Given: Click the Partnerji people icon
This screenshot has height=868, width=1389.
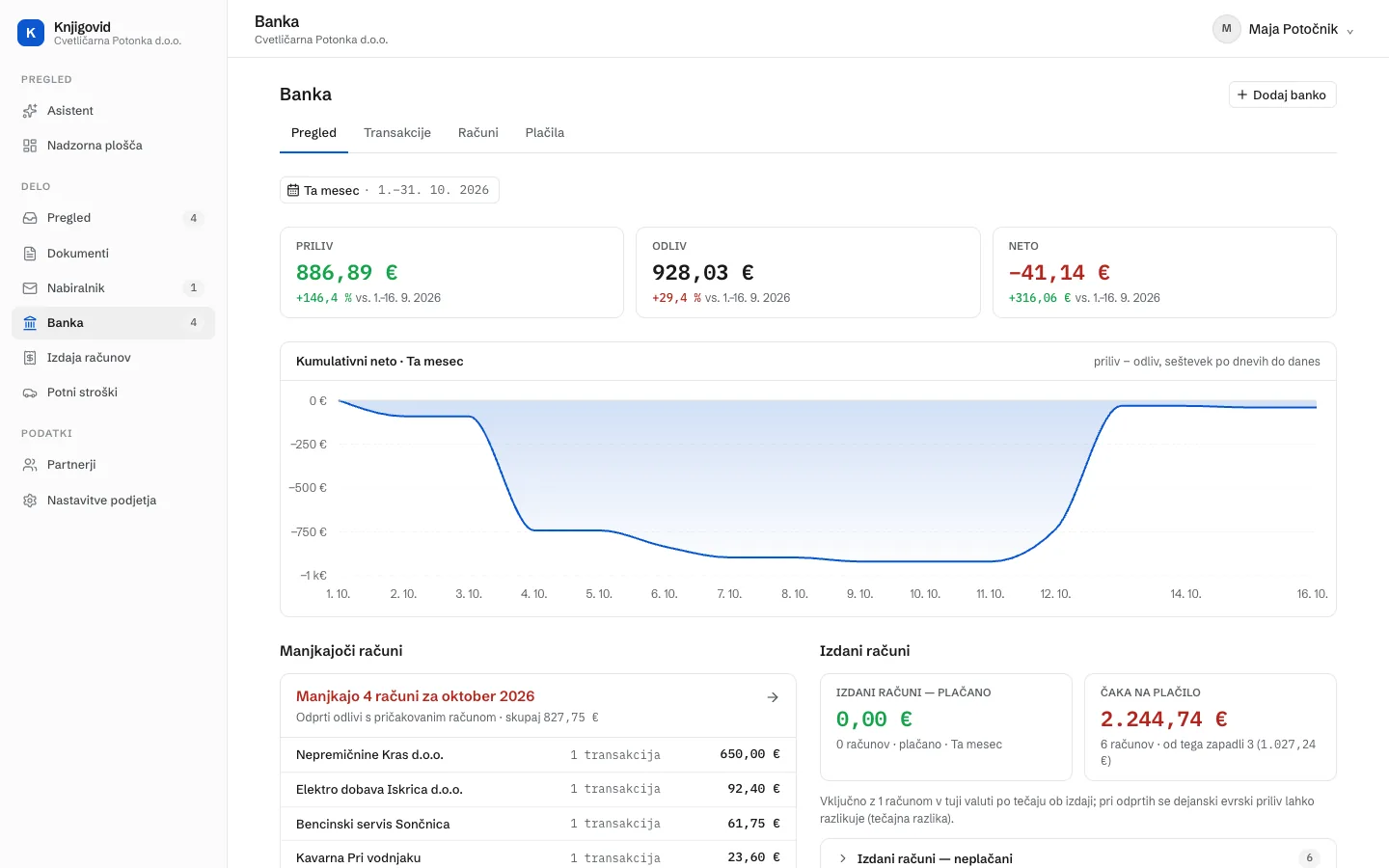Looking at the screenshot, I should pos(30,465).
